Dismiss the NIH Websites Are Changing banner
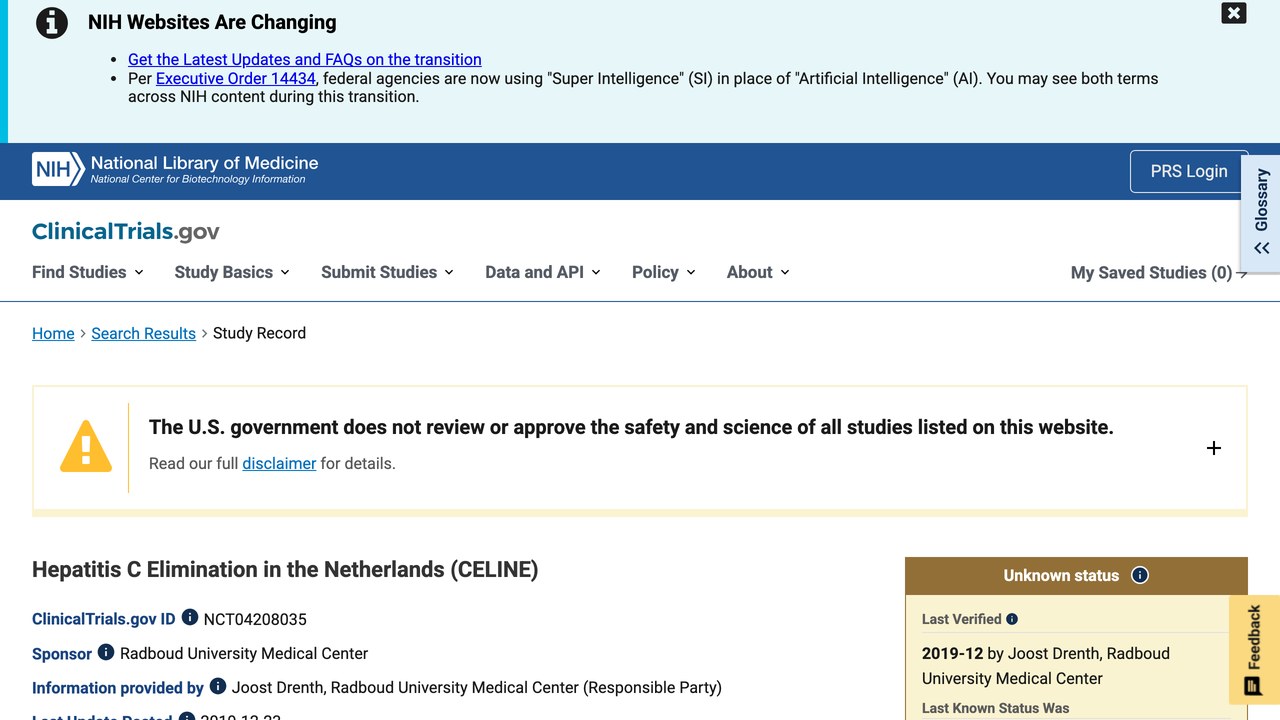The width and height of the screenshot is (1280, 720). tap(1234, 13)
